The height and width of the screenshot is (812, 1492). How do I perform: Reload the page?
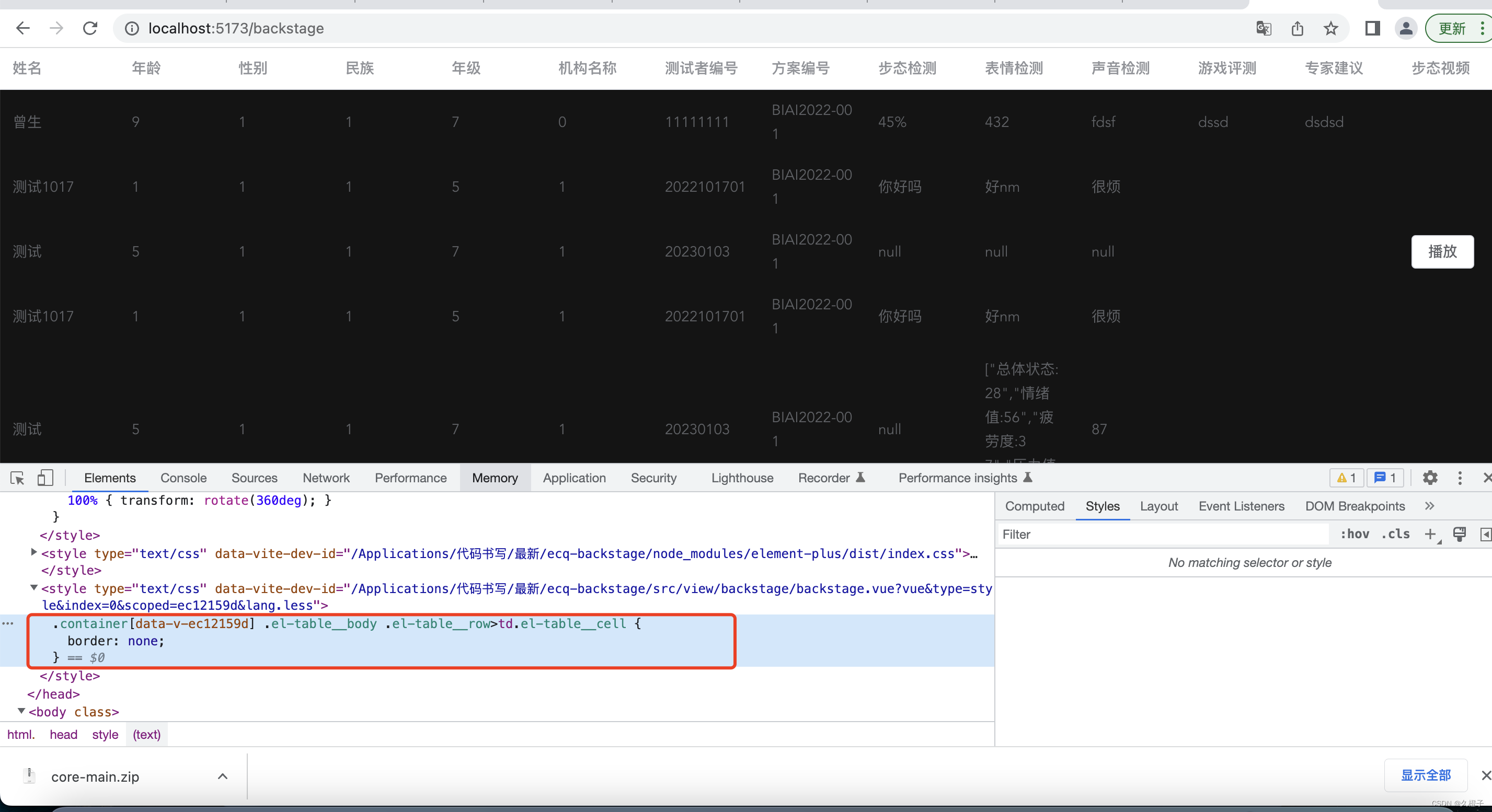tap(90, 28)
